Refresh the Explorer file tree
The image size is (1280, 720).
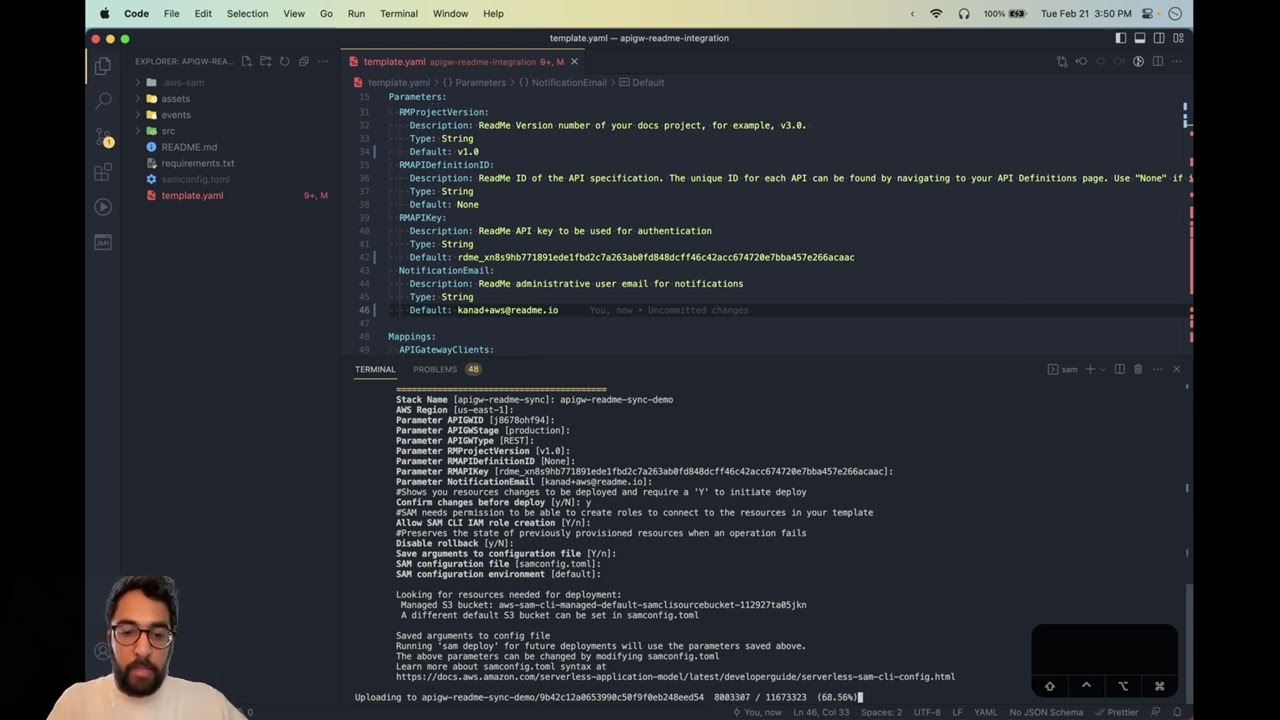pos(284,61)
